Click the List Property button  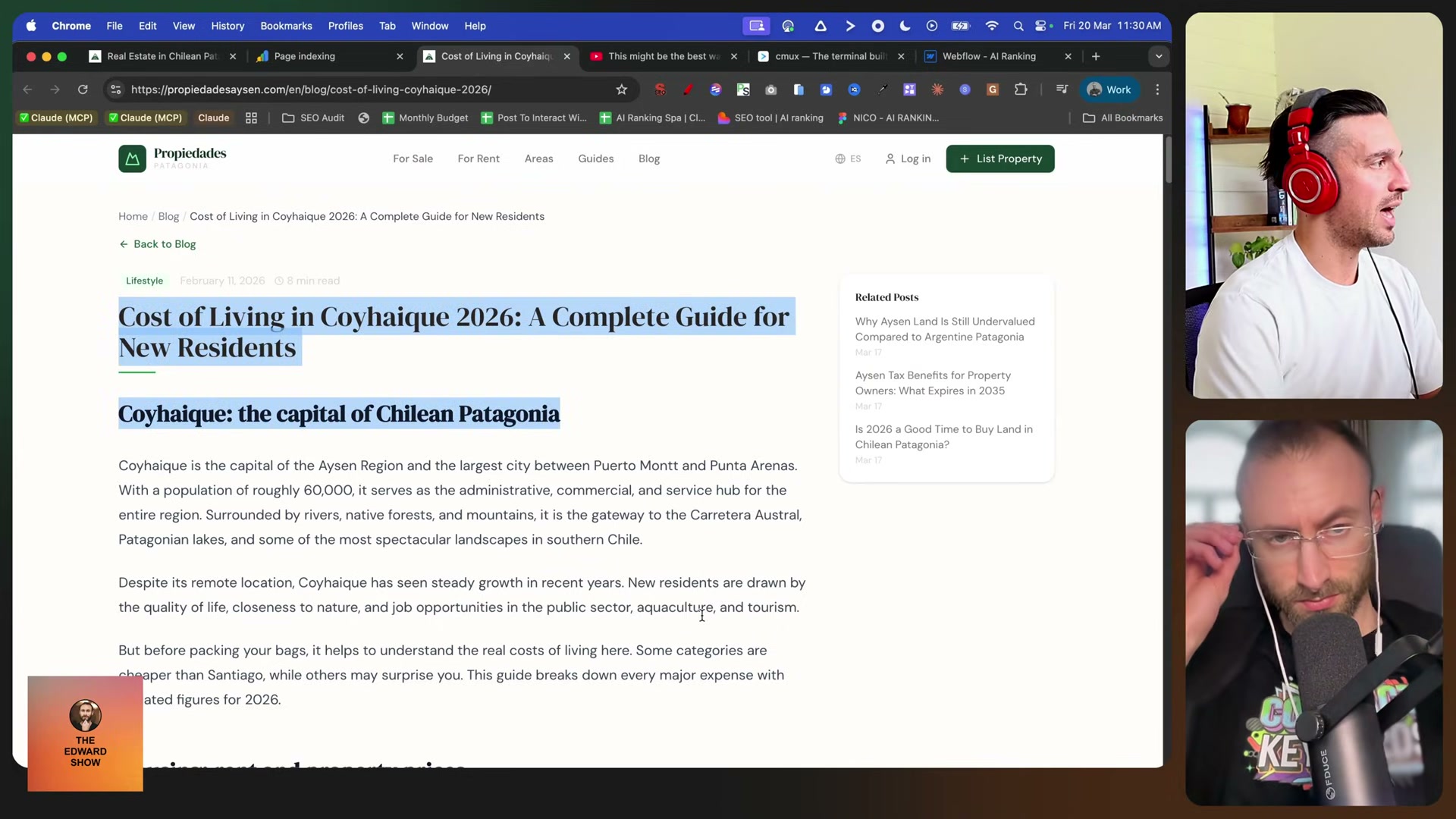pos(1000,158)
